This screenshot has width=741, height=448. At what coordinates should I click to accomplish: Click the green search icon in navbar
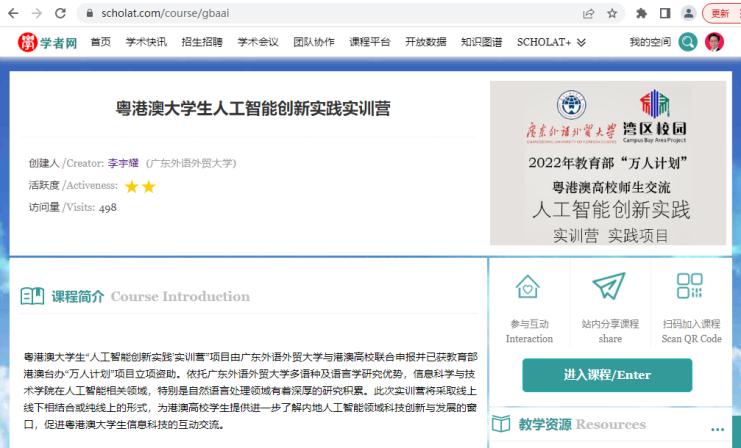click(x=687, y=42)
